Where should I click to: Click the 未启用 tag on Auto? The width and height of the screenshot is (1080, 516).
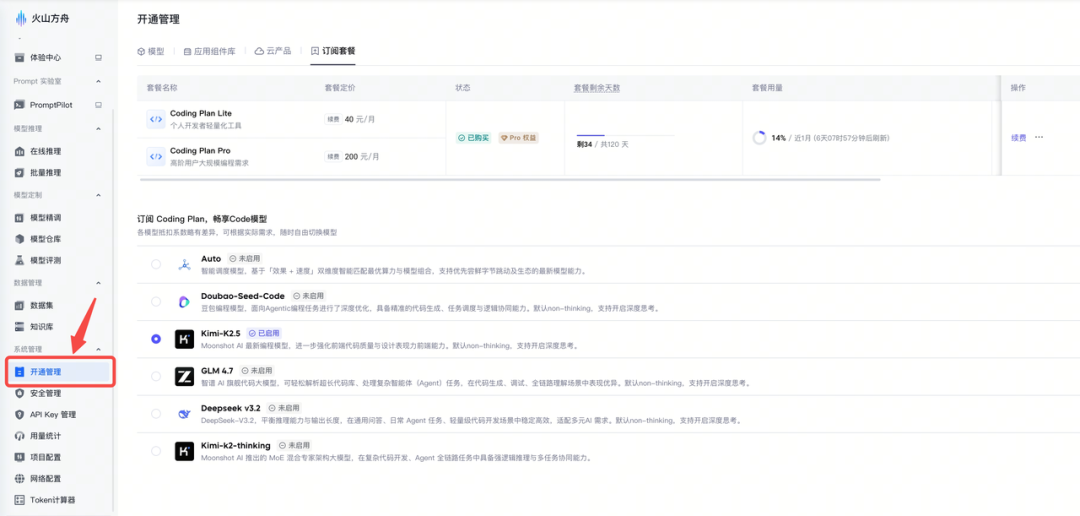(x=245, y=258)
